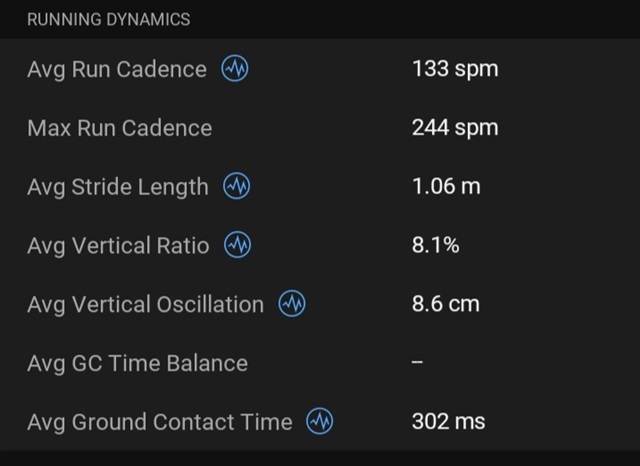Show the chart for Avg Vertical Ratio
640x466 pixels.
(x=237, y=246)
